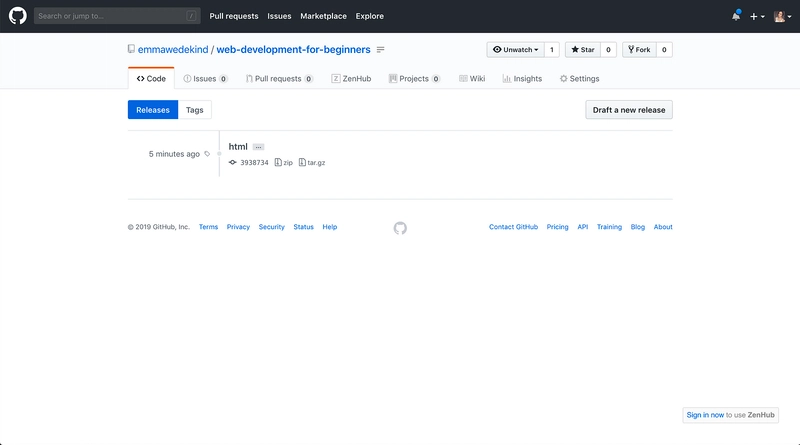Star this repository

[x=583, y=50]
